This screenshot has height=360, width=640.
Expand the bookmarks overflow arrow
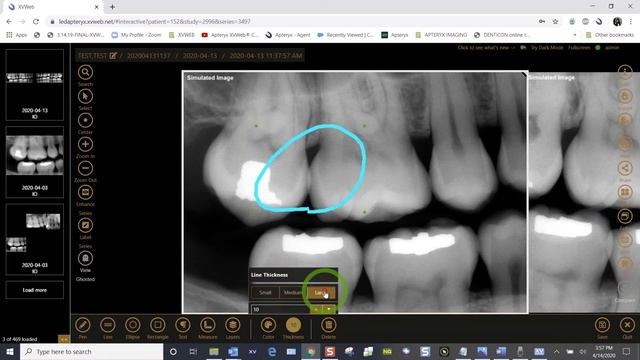point(575,35)
